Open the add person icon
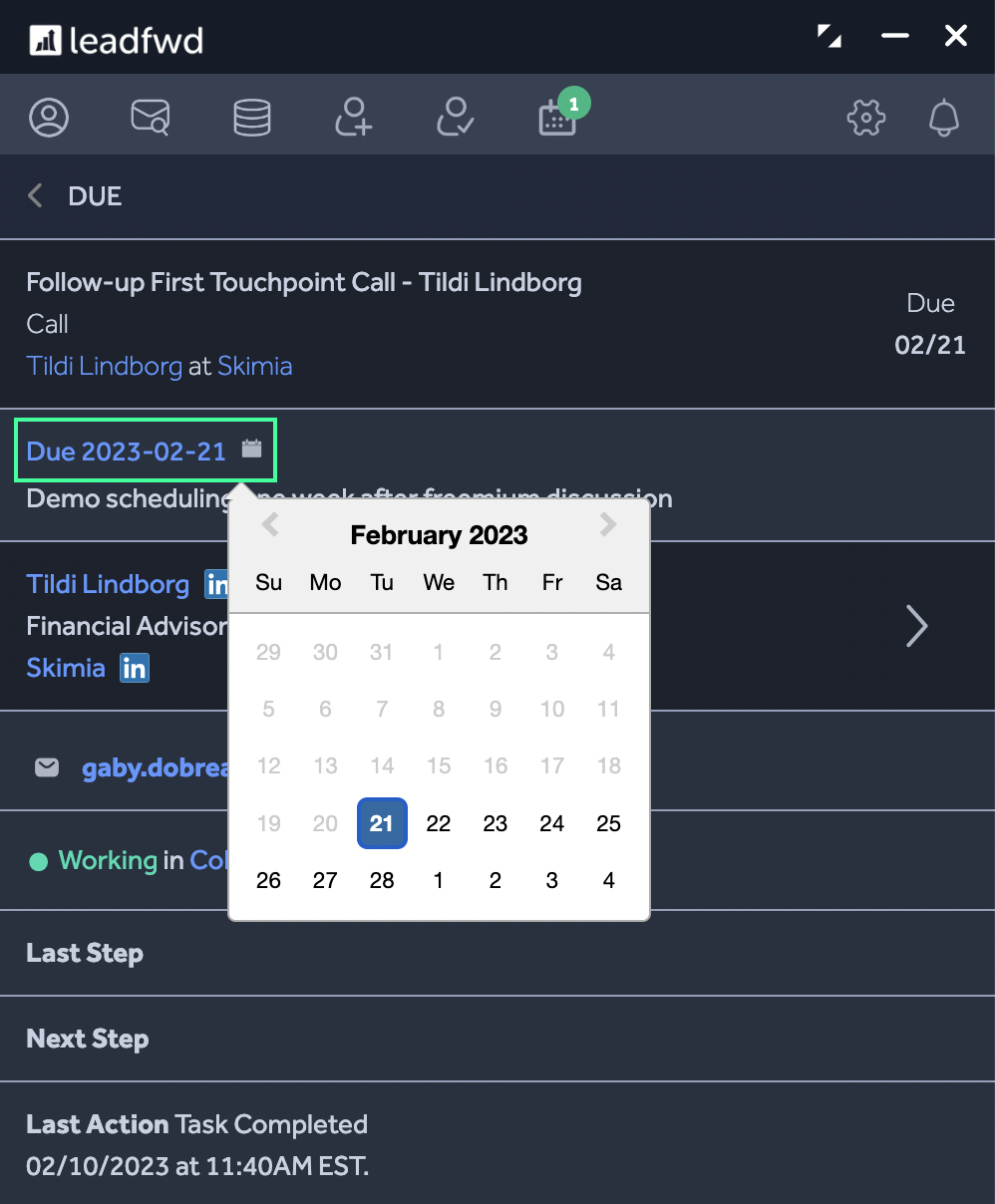This screenshot has height=1204, width=995. coord(353,117)
